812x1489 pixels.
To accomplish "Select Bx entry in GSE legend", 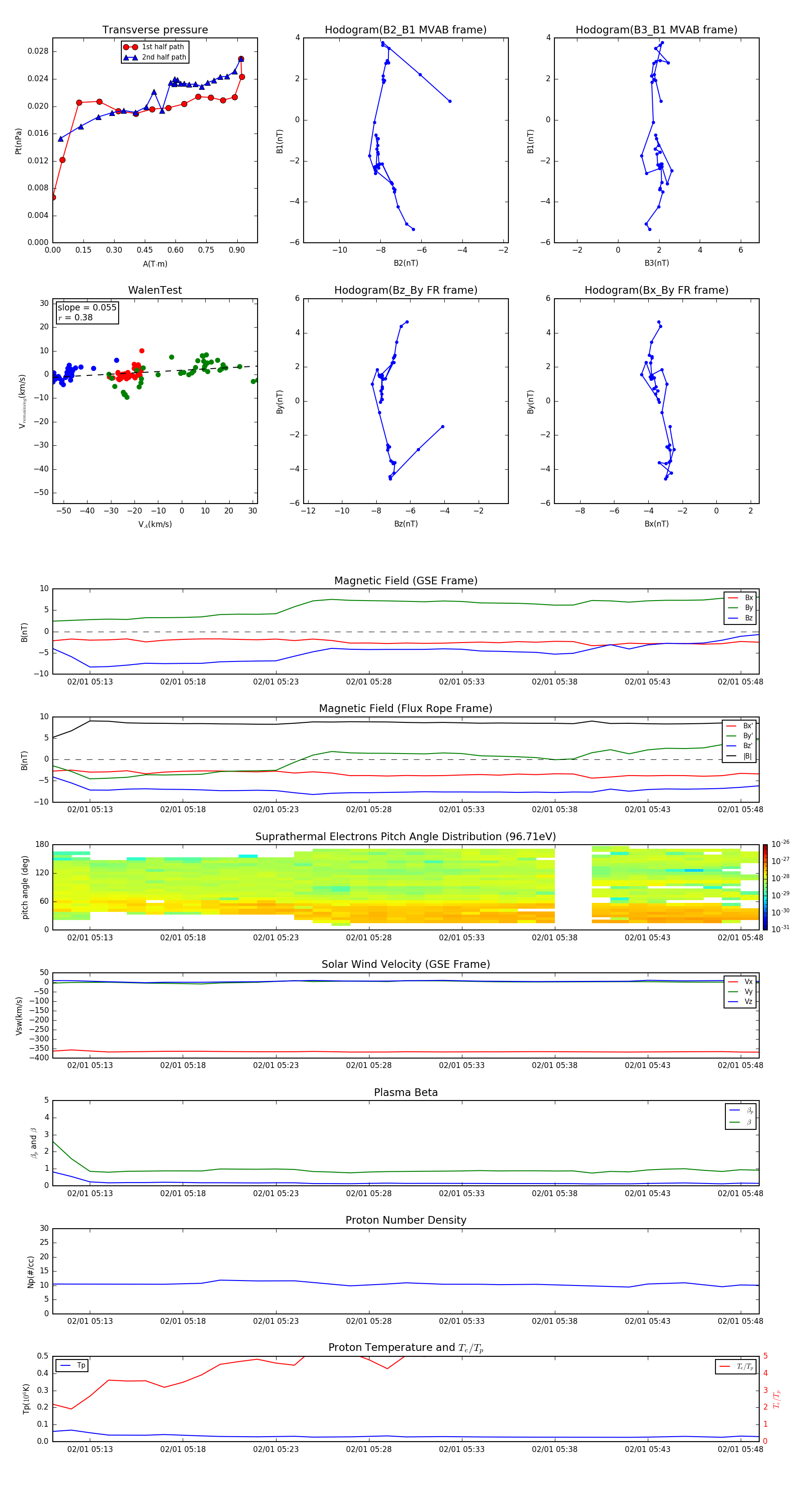I will pos(740,598).
